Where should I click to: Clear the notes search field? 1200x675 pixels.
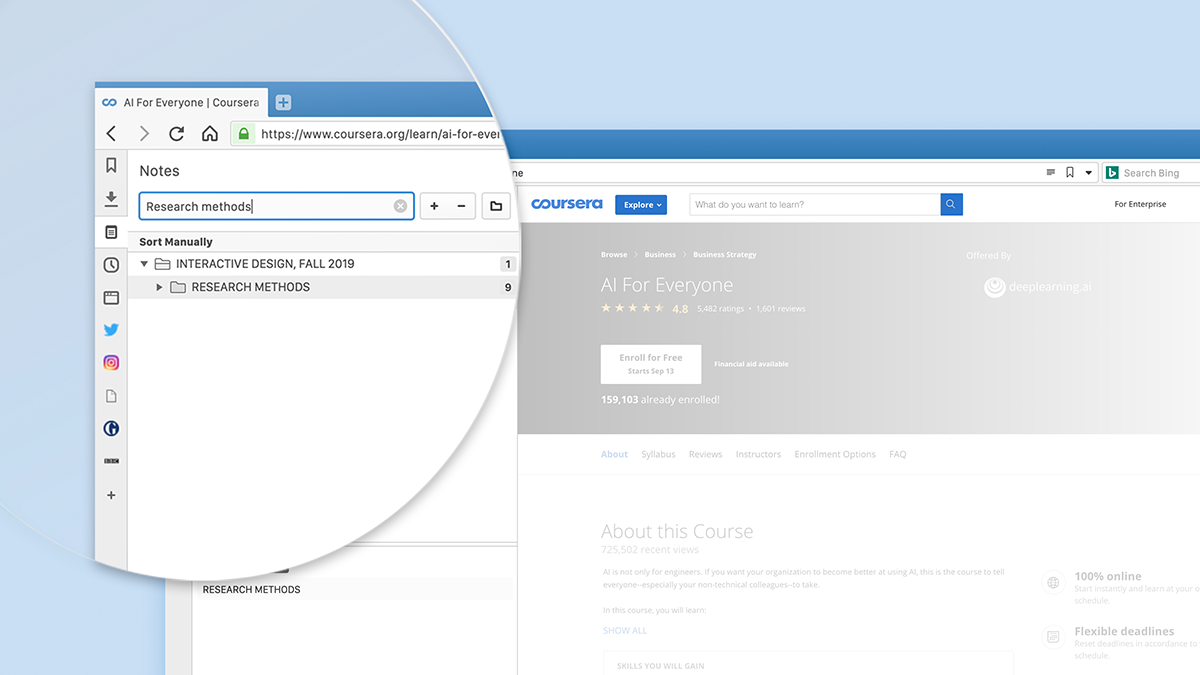(x=400, y=206)
